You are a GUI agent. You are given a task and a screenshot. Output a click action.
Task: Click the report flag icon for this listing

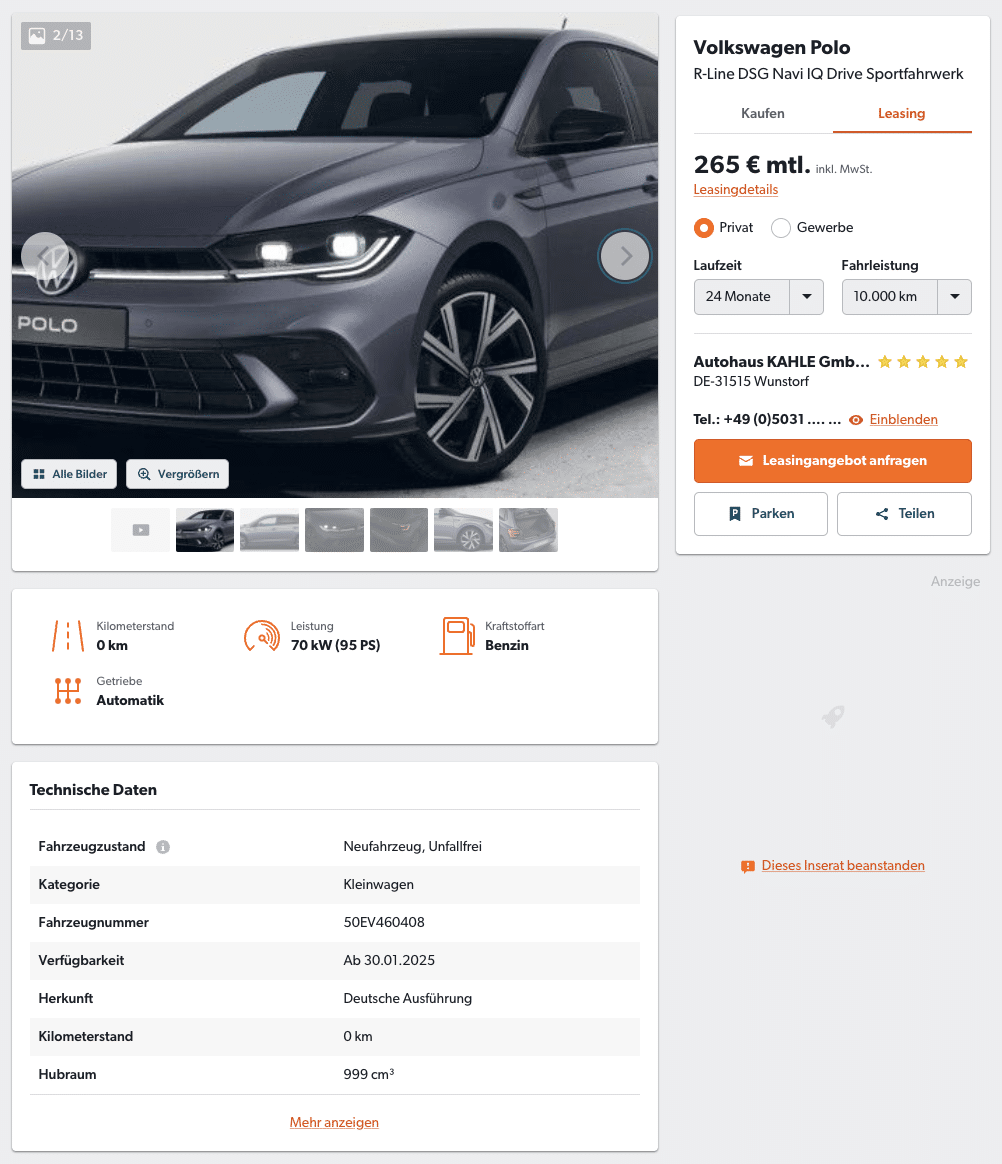[747, 866]
